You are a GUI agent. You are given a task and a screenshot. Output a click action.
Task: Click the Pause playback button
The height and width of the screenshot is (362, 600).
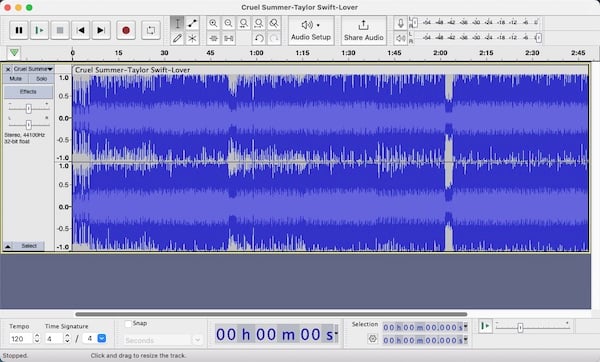(x=18, y=30)
